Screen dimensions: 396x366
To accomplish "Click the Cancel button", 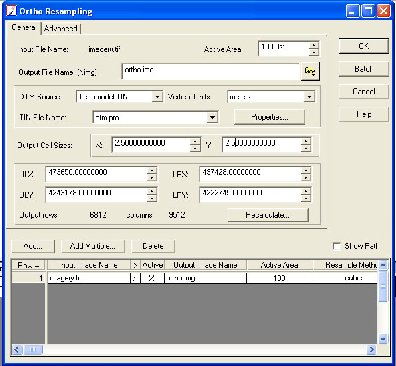I will [364, 91].
